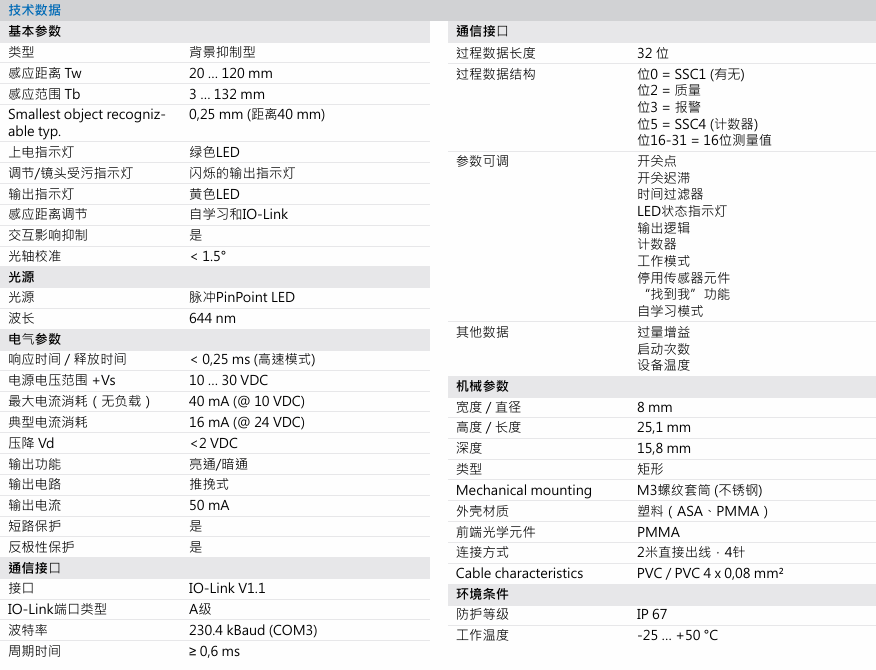Click the '短路保护' row label
This screenshot has width=876, height=670.
point(35,526)
